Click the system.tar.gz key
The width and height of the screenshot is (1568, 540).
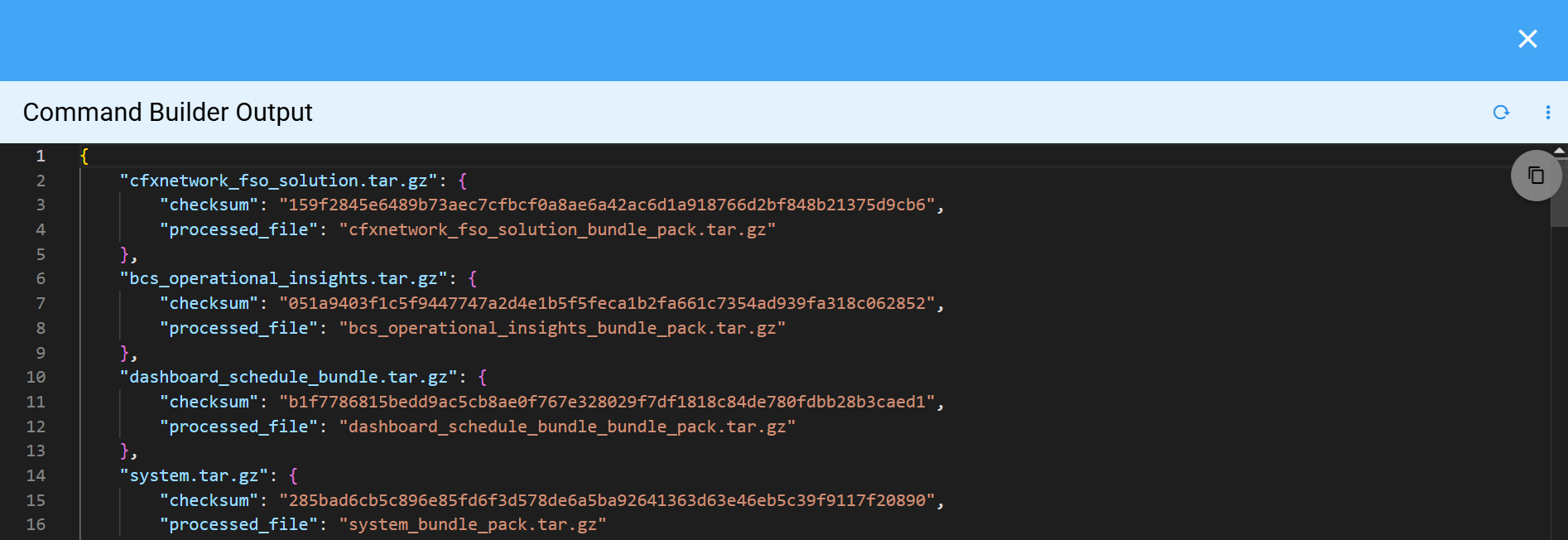pos(195,475)
